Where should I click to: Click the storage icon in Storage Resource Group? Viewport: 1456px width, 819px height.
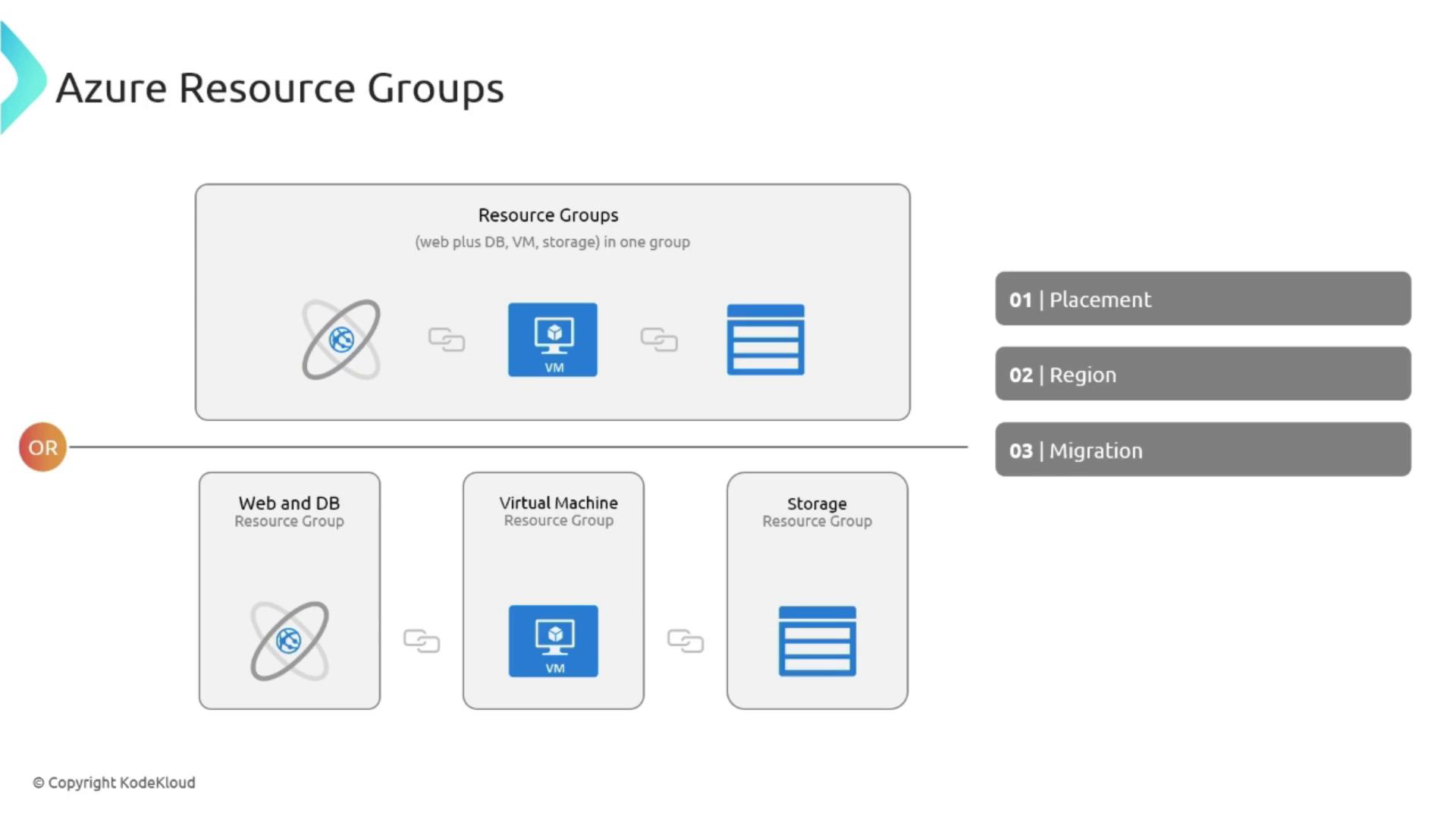pyautogui.click(x=817, y=641)
